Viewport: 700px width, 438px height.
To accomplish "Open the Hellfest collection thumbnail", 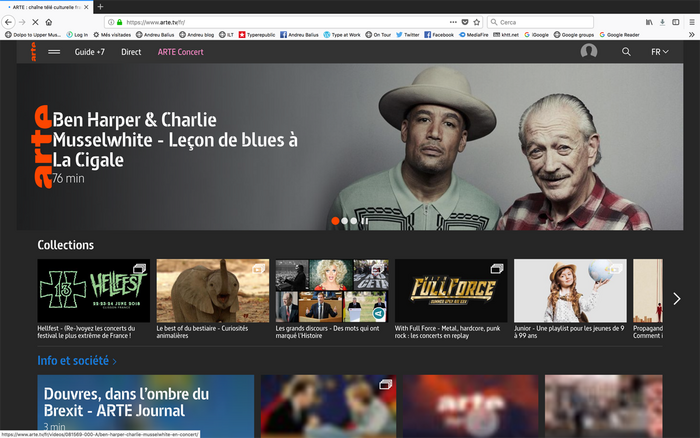I will 94,291.
